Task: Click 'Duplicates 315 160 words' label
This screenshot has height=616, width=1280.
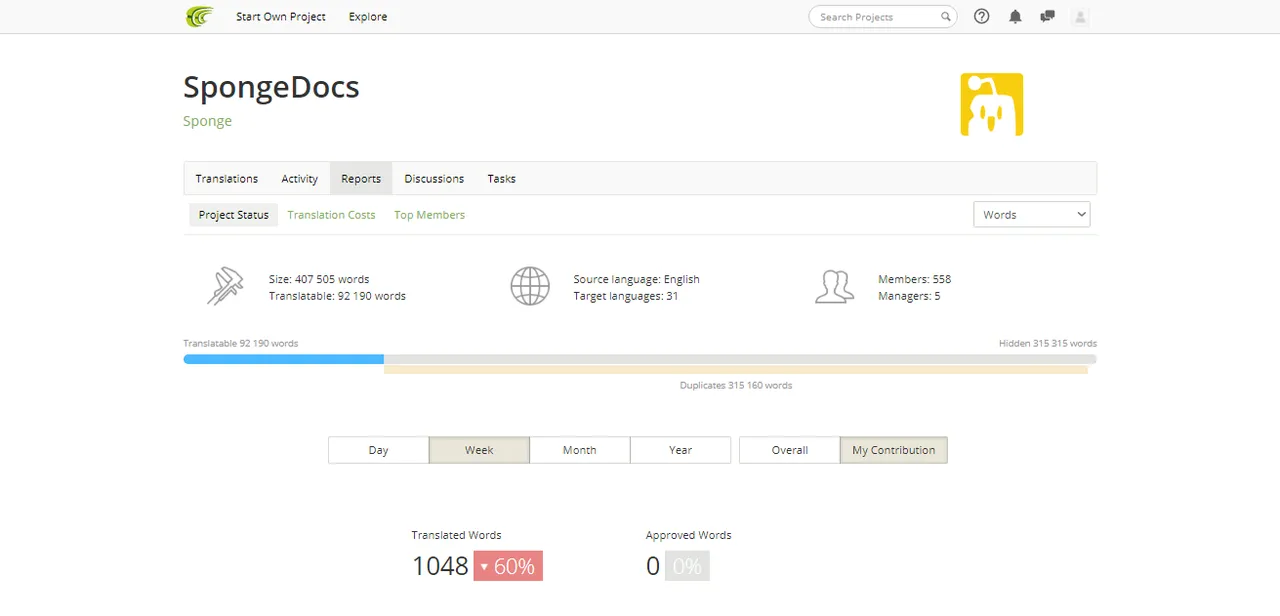Action: 736,385
